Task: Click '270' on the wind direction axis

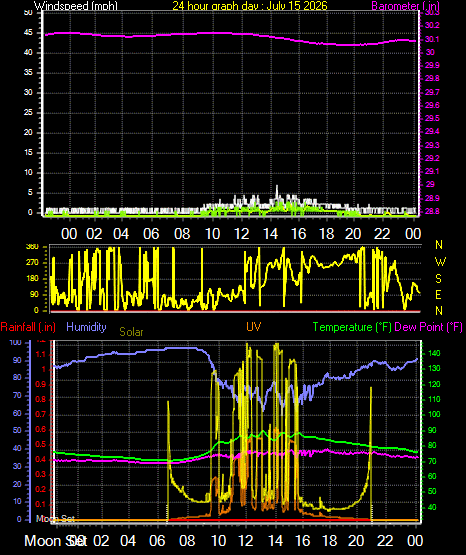Action: tap(32, 263)
